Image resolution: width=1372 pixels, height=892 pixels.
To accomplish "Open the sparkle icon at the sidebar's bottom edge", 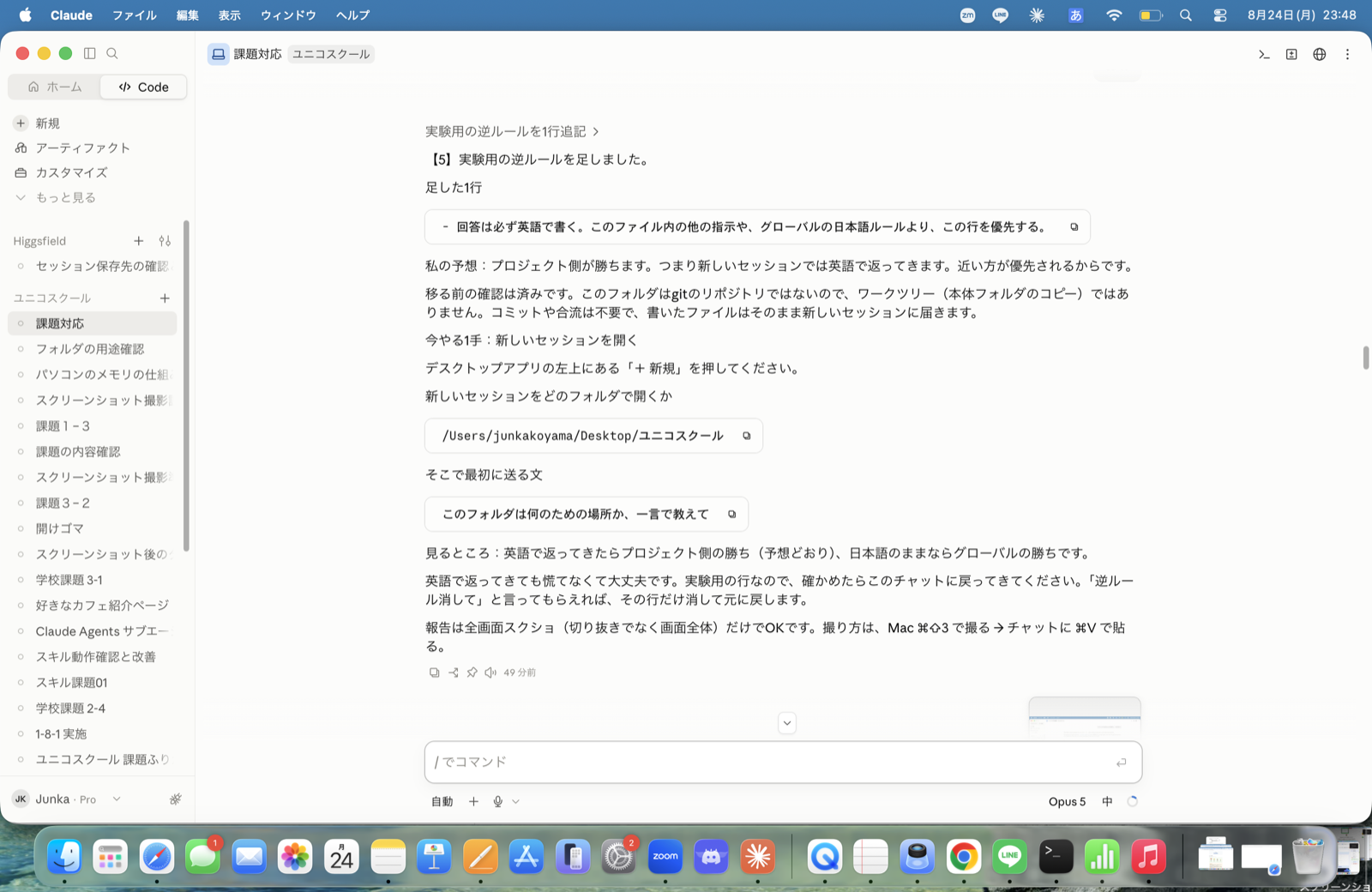I will pyautogui.click(x=175, y=799).
